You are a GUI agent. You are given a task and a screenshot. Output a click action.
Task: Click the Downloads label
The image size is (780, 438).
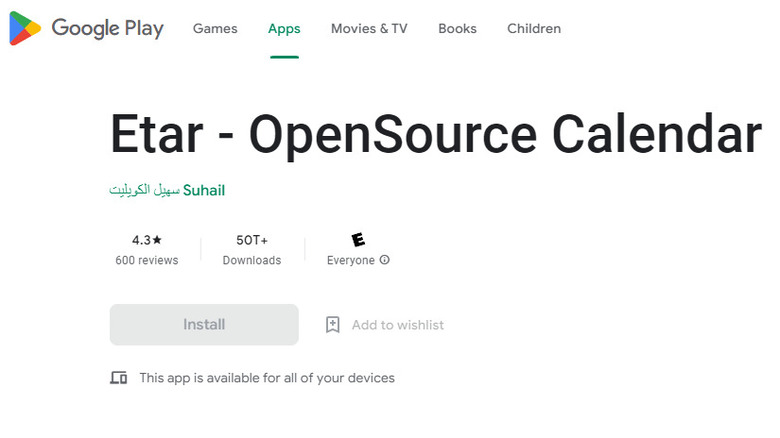pyautogui.click(x=252, y=260)
